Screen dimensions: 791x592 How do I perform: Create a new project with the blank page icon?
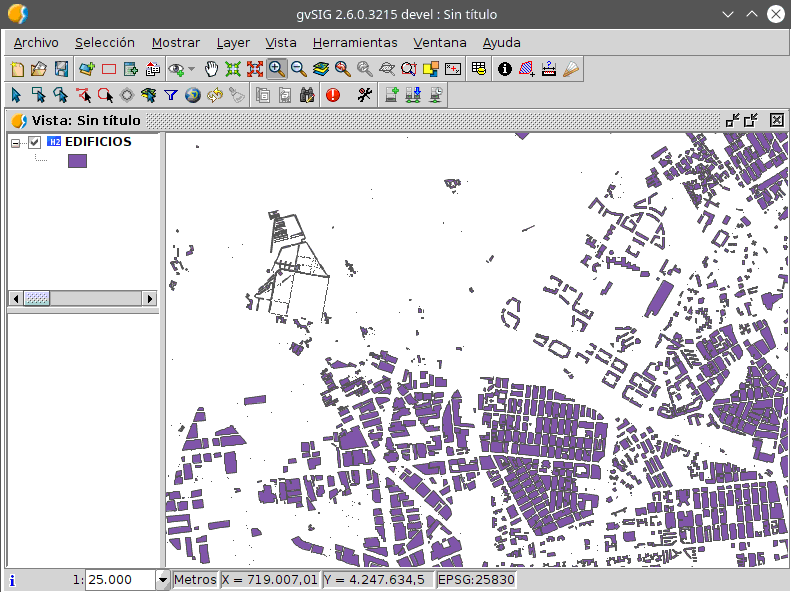[18, 69]
